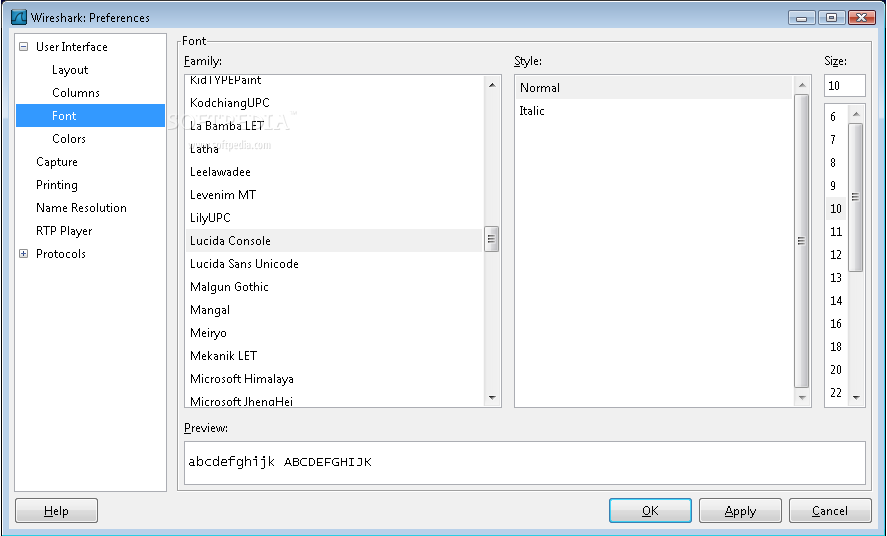This screenshot has width=887, height=536.
Task: Open Help for preferences
Action: [57, 511]
